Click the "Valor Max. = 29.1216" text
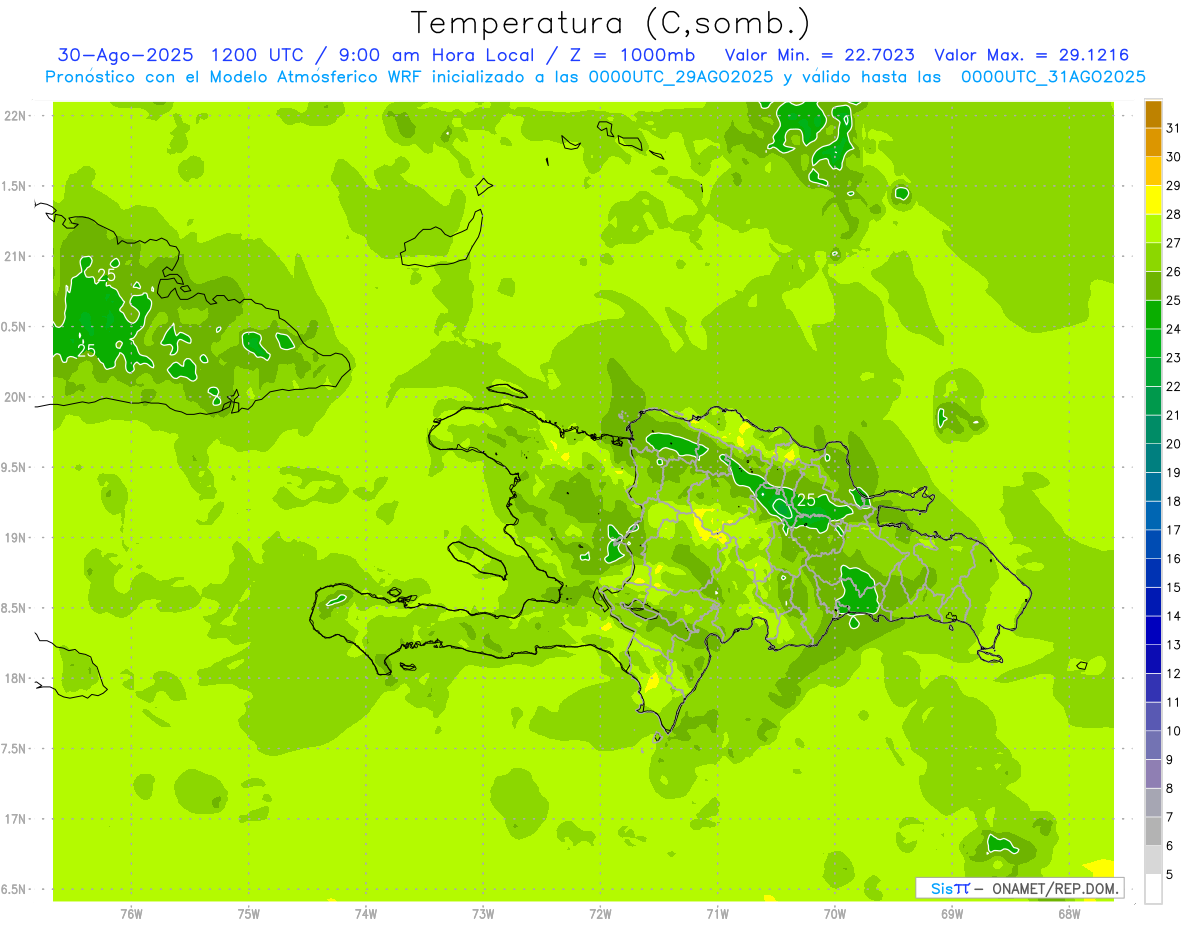The height and width of the screenshot is (927, 1200). (1033, 55)
